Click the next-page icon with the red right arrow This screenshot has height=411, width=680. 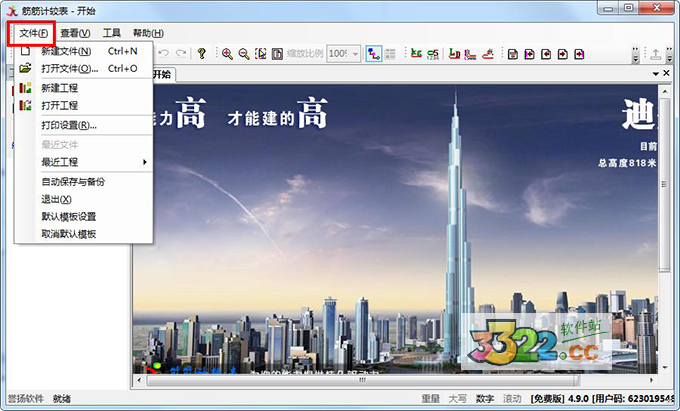(562, 54)
